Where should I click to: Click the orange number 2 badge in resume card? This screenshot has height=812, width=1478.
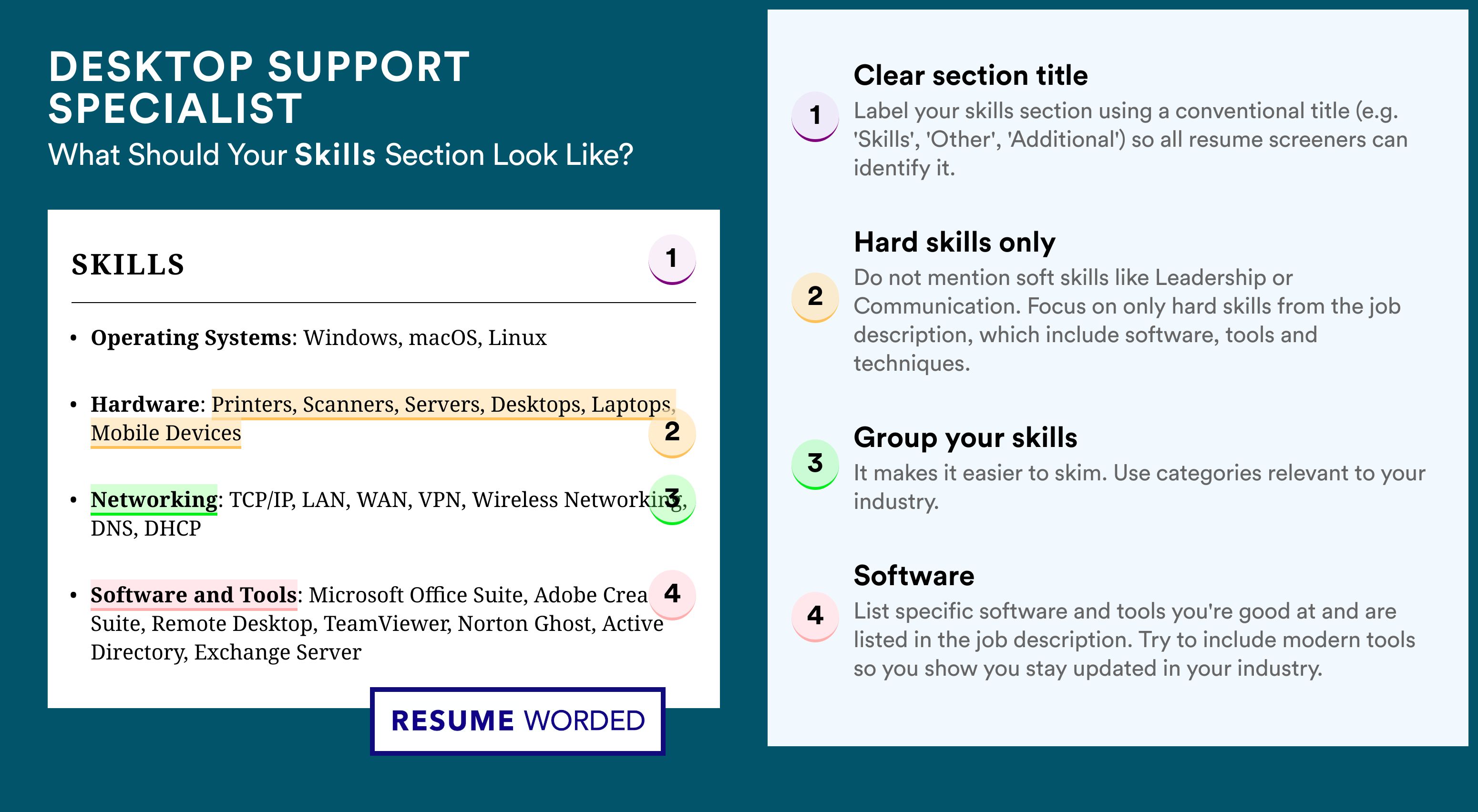click(672, 432)
